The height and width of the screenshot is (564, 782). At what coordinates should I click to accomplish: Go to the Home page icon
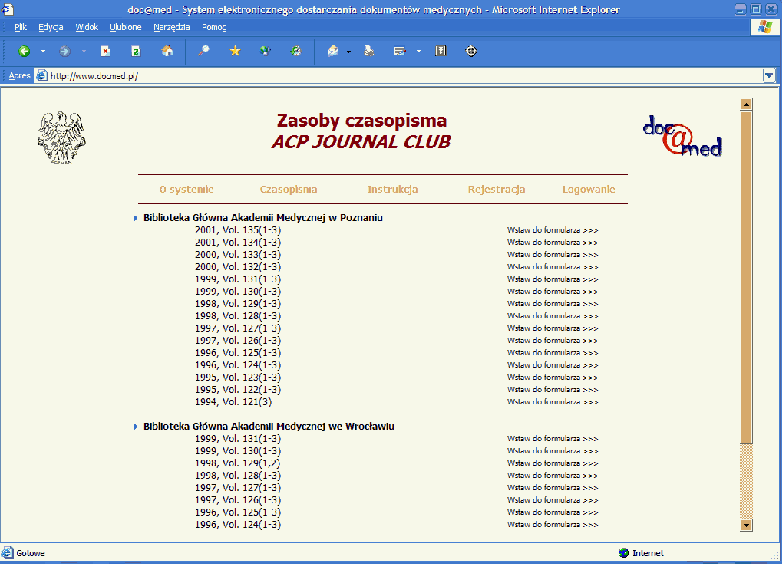167,51
